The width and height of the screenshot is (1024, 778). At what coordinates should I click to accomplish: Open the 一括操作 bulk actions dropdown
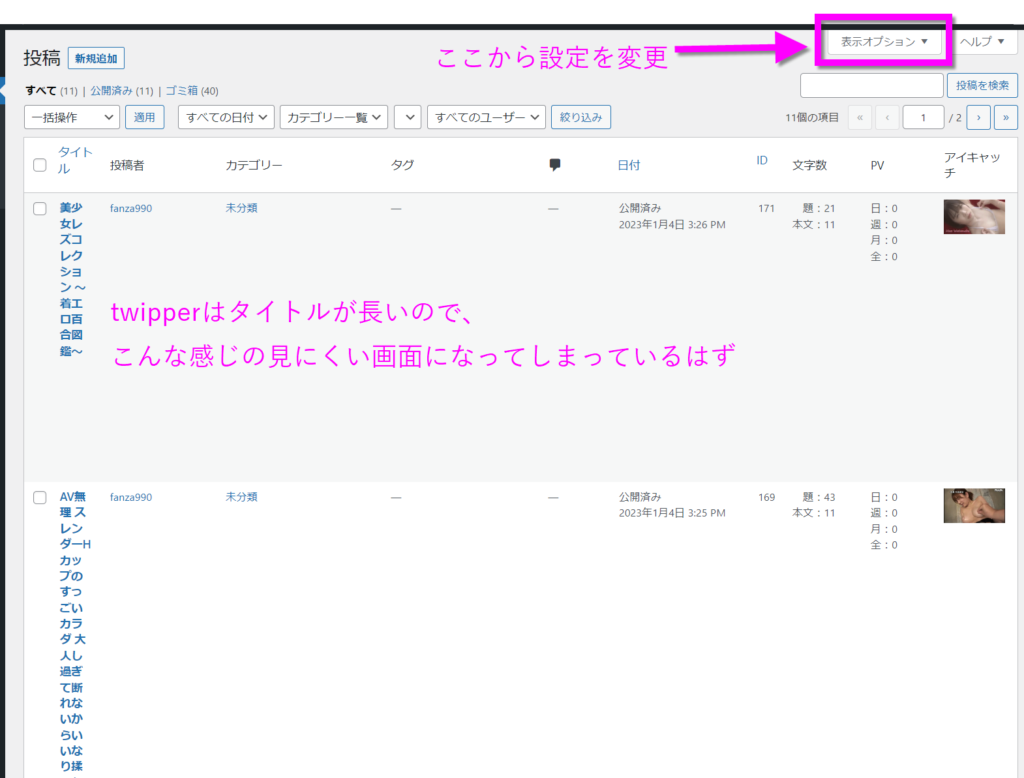pyautogui.click(x=71, y=118)
